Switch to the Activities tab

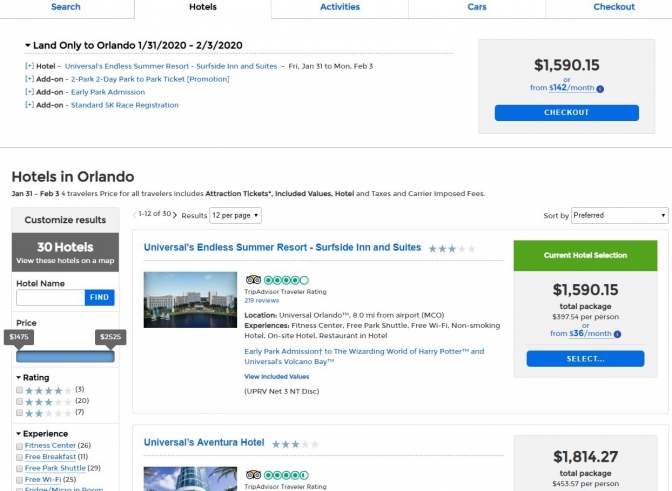(340, 7)
